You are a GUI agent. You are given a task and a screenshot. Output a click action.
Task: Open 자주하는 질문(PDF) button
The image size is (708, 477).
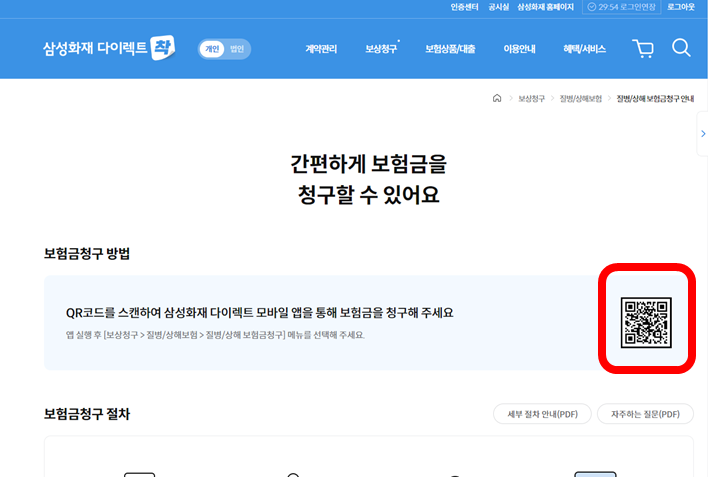click(x=645, y=414)
